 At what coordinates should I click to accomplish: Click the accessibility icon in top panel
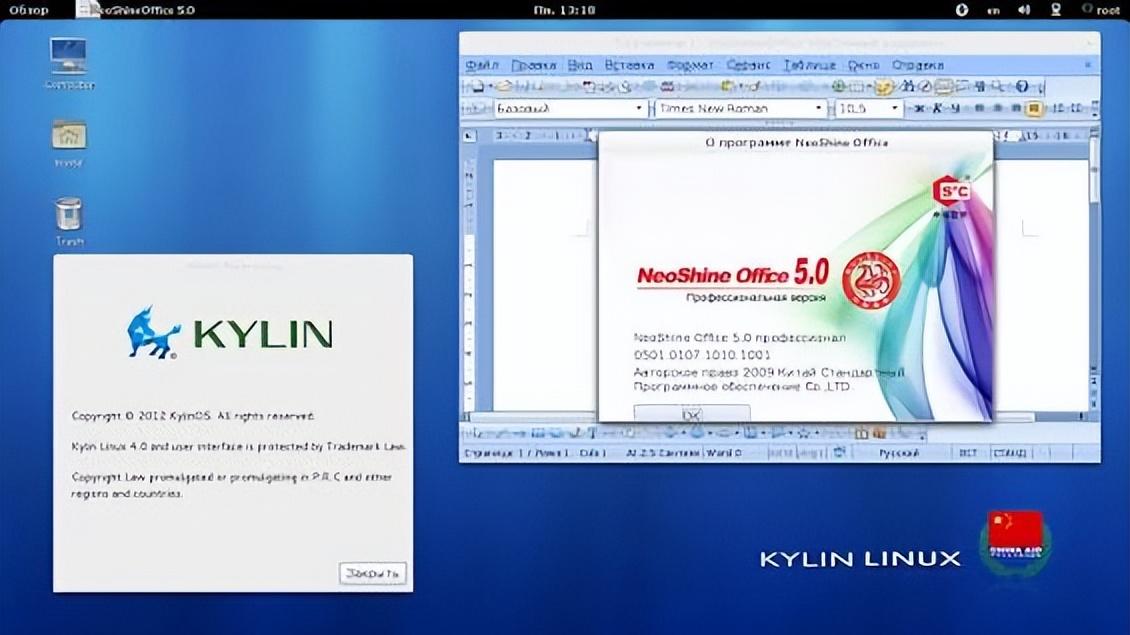[961, 10]
